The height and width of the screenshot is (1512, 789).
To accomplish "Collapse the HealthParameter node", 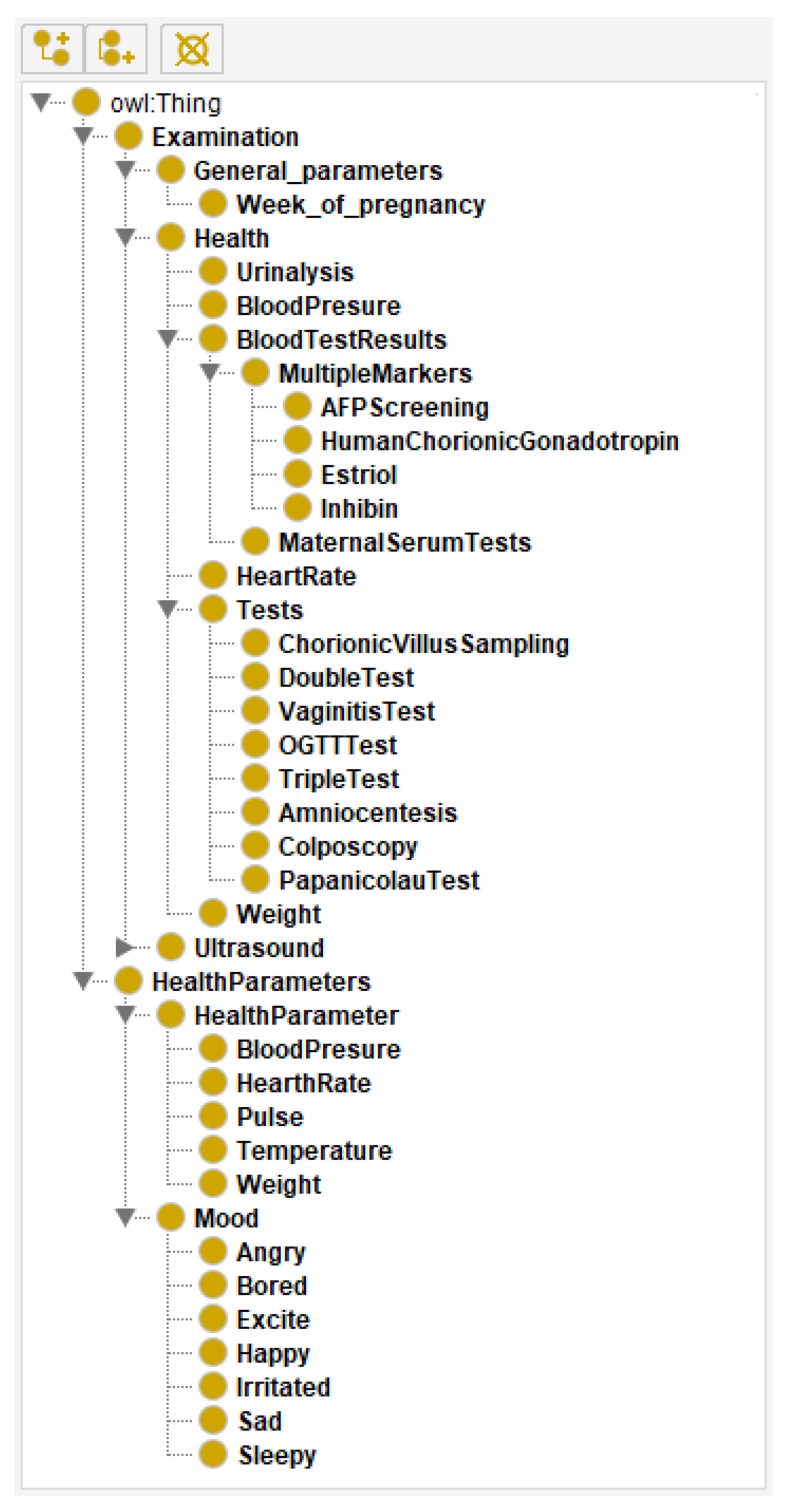I will click(x=125, y=1015).
